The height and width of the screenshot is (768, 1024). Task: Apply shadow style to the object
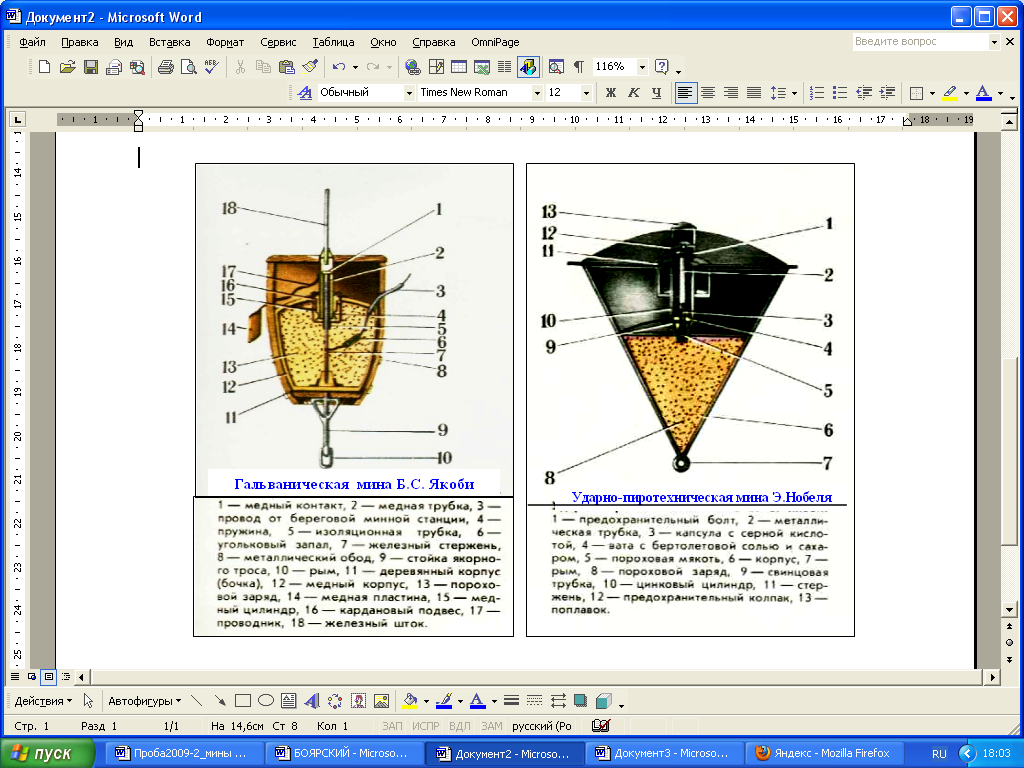click(580, 701)
